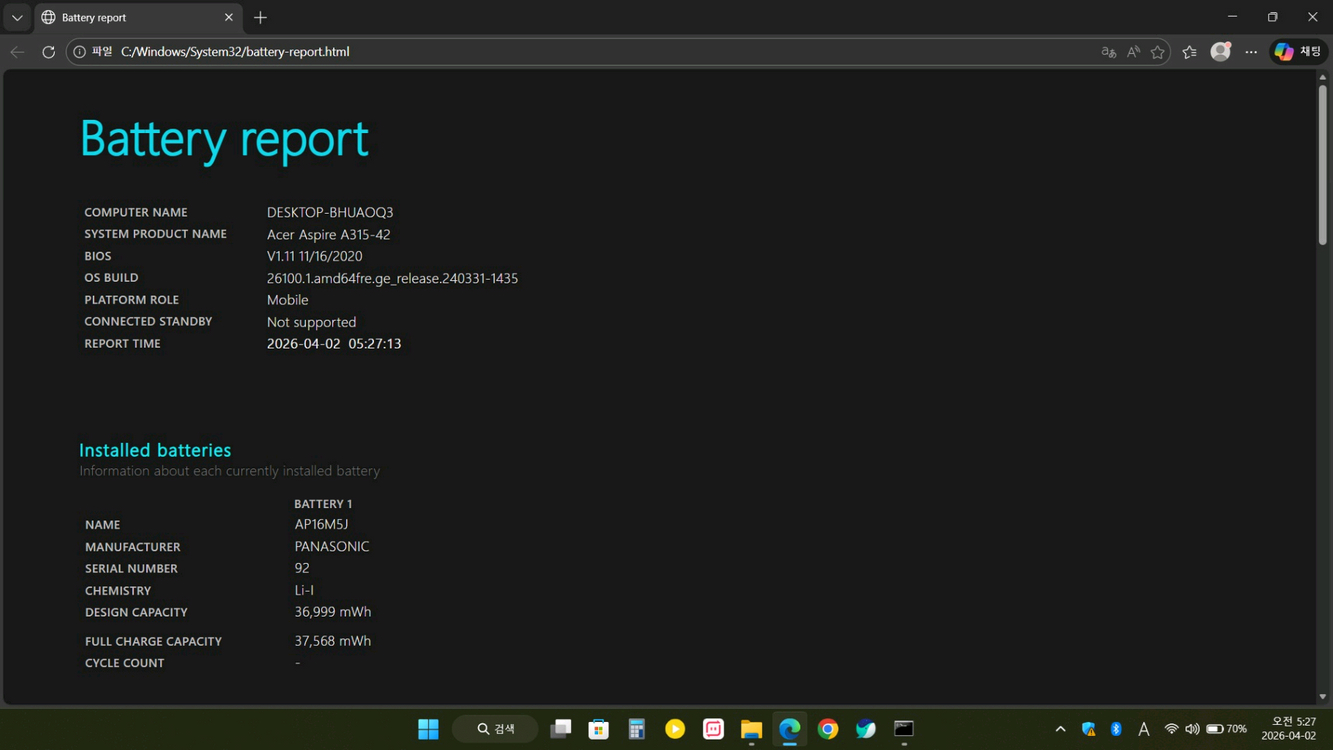Open the terminal from the taskbar

tap(903, 729)
